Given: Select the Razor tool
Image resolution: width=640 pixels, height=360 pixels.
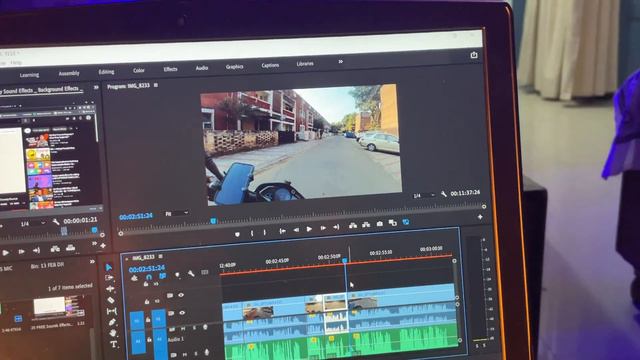Looking at the screenshot, I should [111, 300].
